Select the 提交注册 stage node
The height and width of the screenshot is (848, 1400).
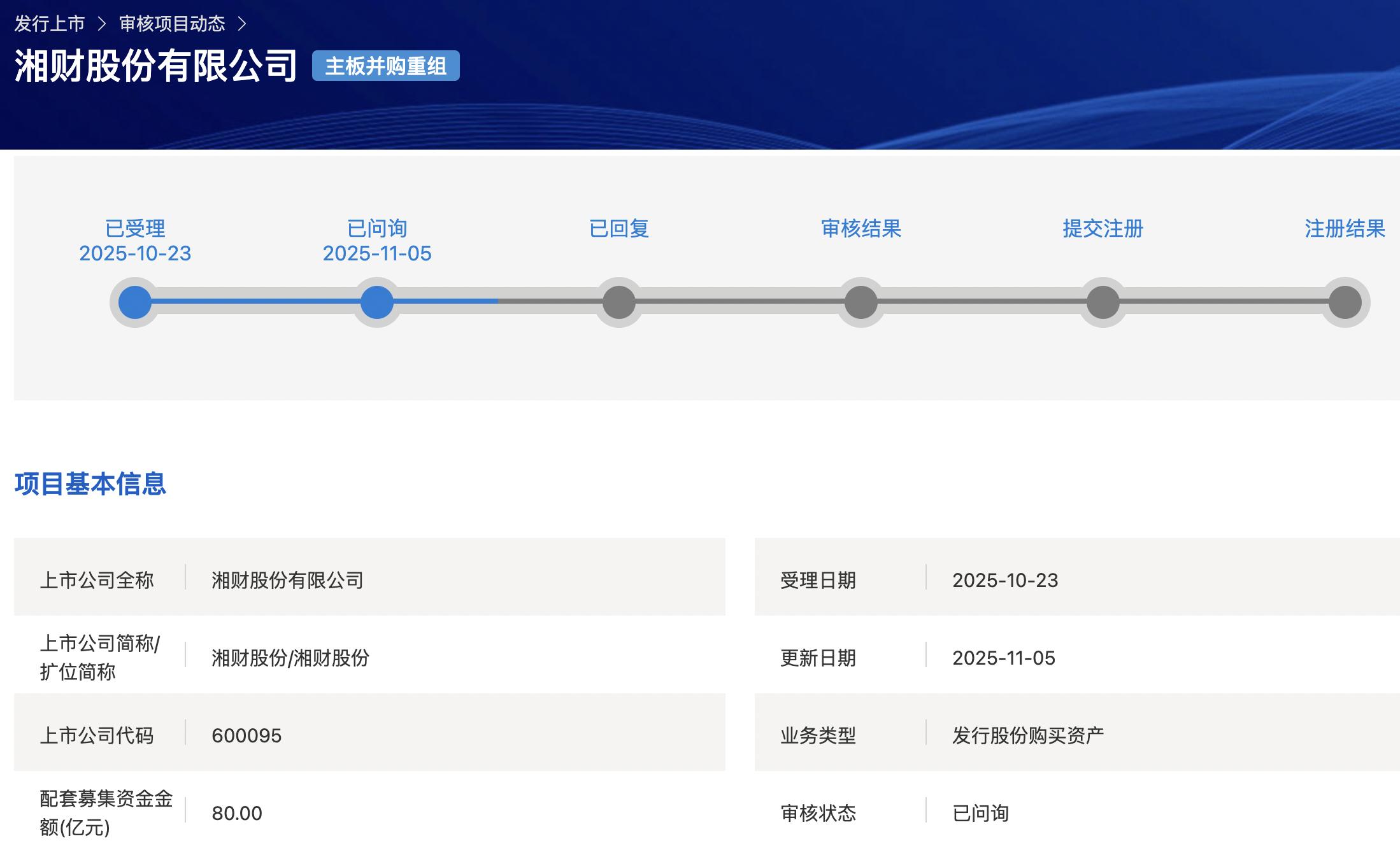pos(1103,302)
